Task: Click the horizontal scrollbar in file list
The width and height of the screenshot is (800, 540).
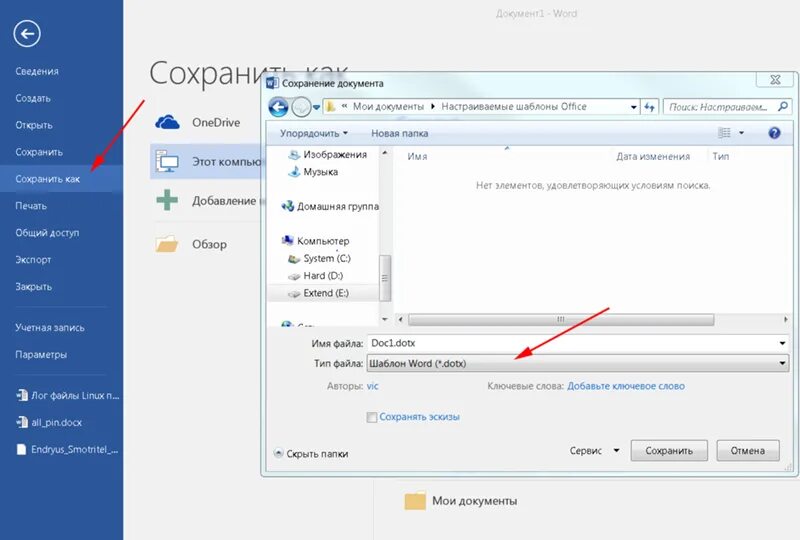Action: coord(561,320)
